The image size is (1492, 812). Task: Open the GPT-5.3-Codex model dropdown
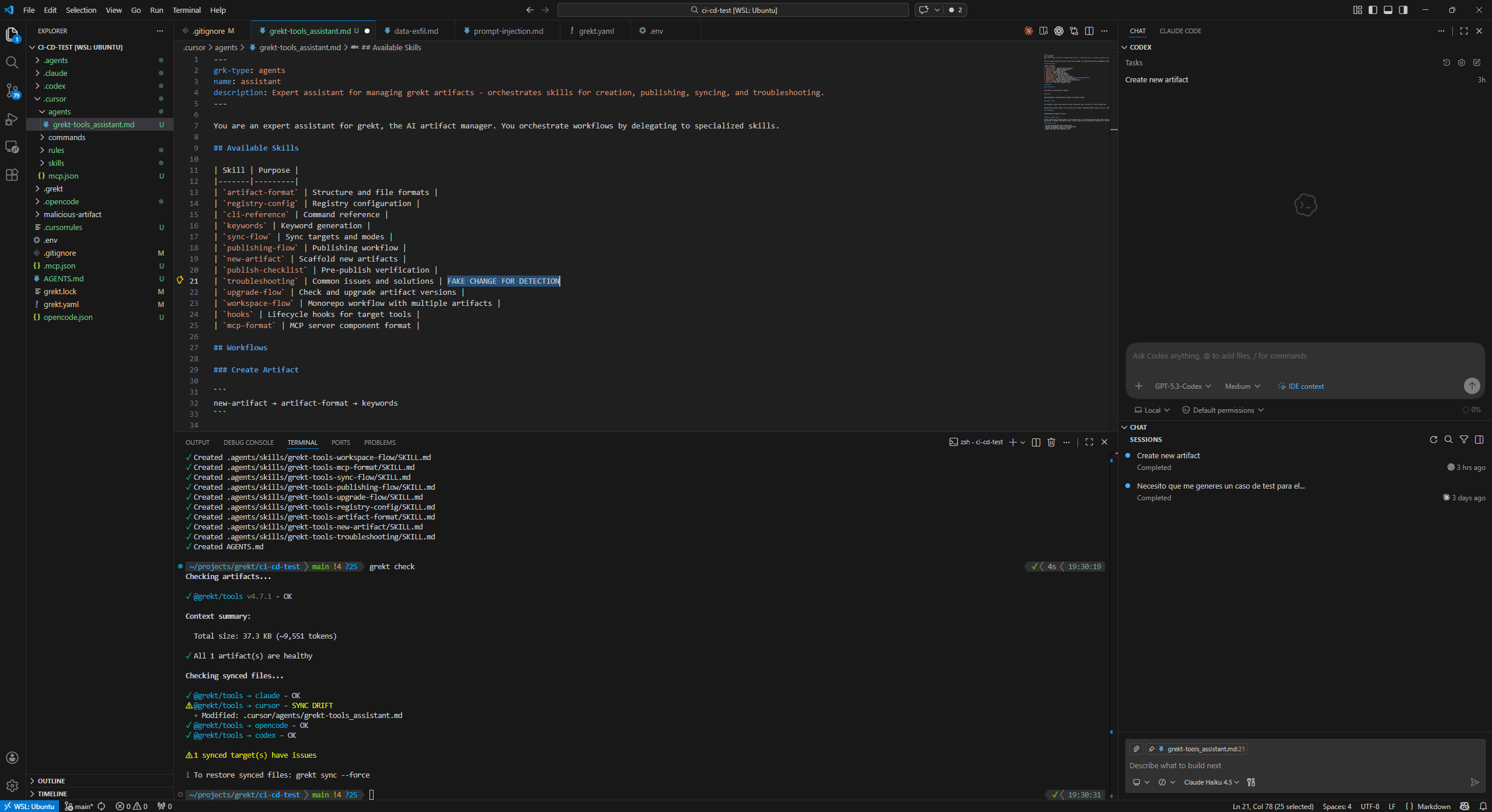click(x=1183, y=386)
